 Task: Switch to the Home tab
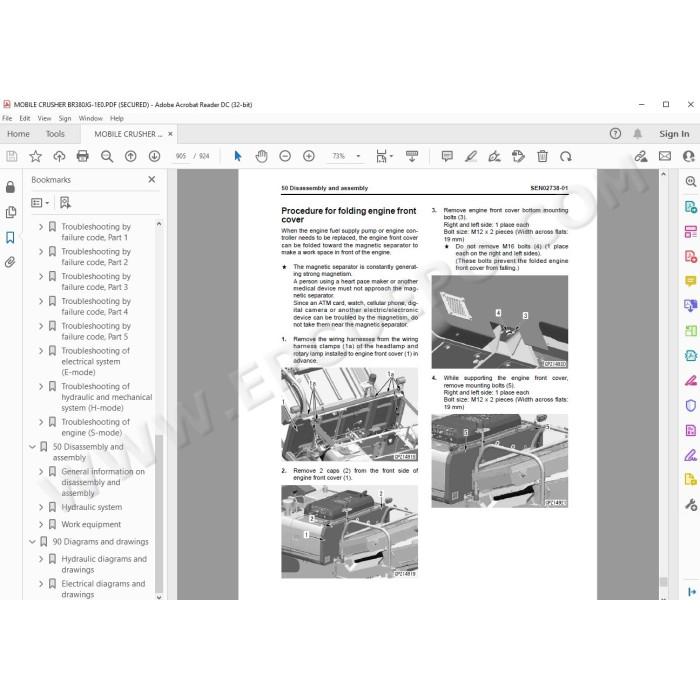(x=18, y=134)
